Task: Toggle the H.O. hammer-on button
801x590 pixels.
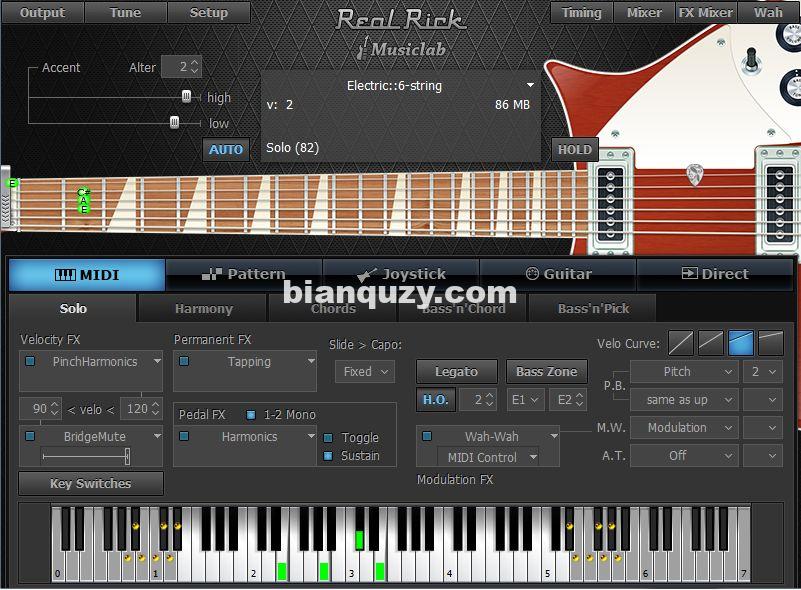Action: (435, 399)
